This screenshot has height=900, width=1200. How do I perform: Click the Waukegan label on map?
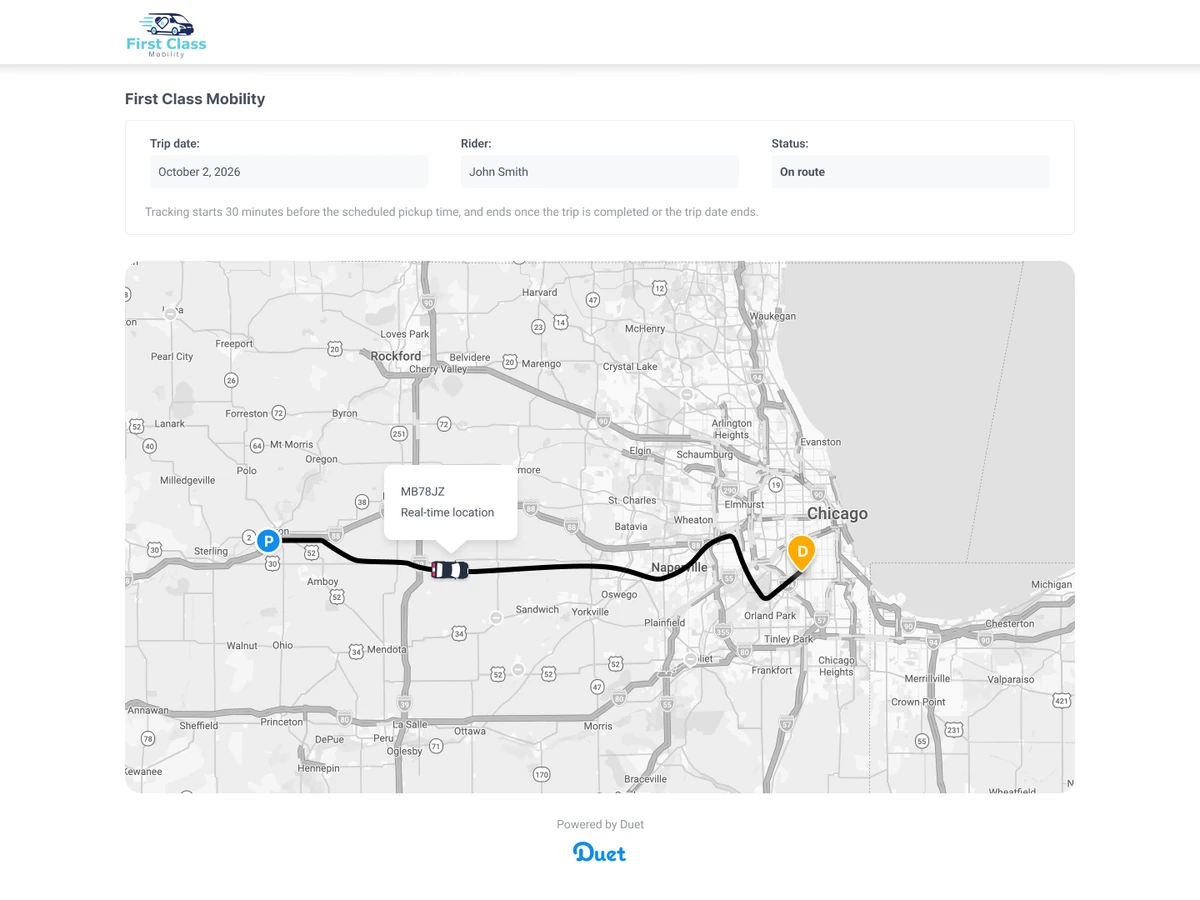pyautogui.click(x=773, y=316)
